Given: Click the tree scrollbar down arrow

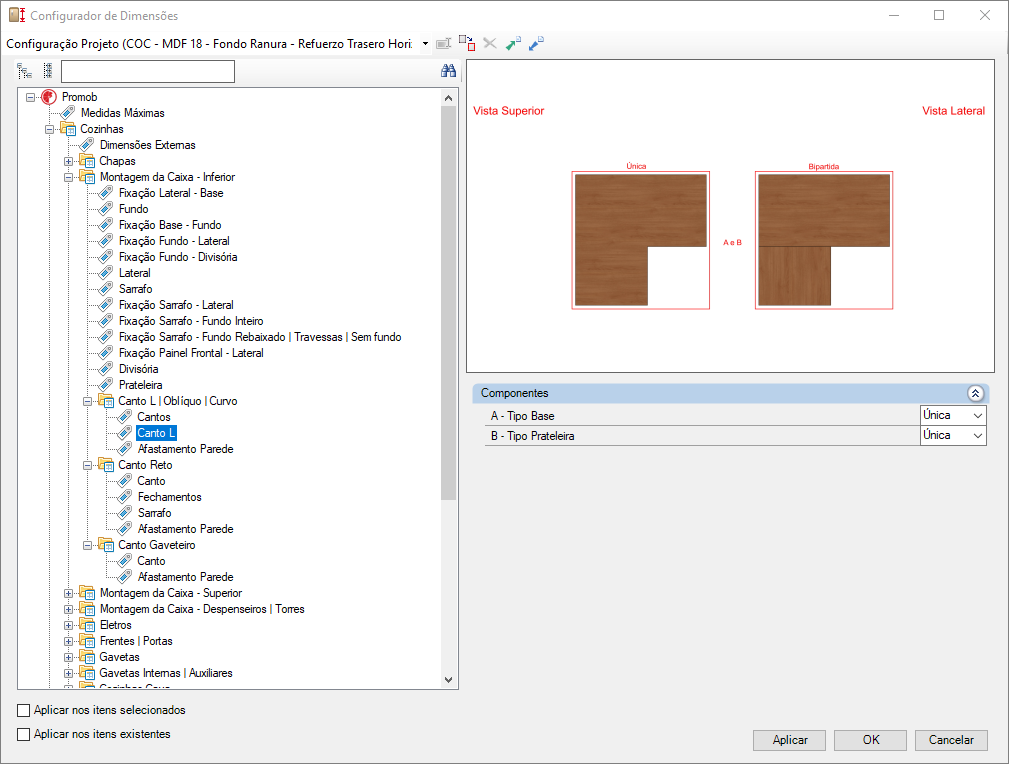Looking at the screenshot, I should click(x=449, y=680).
